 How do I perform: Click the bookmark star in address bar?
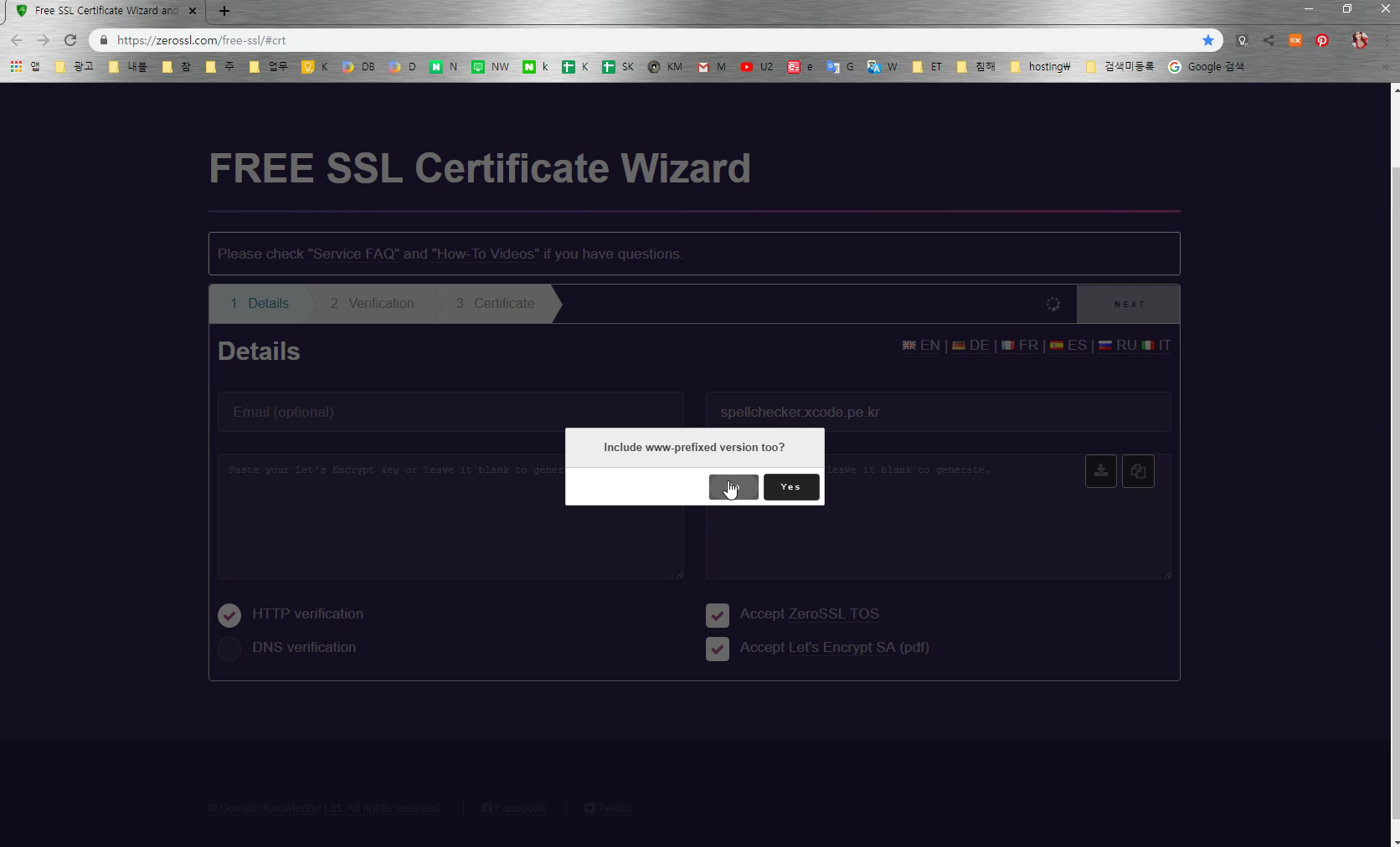click(1207, 40)
